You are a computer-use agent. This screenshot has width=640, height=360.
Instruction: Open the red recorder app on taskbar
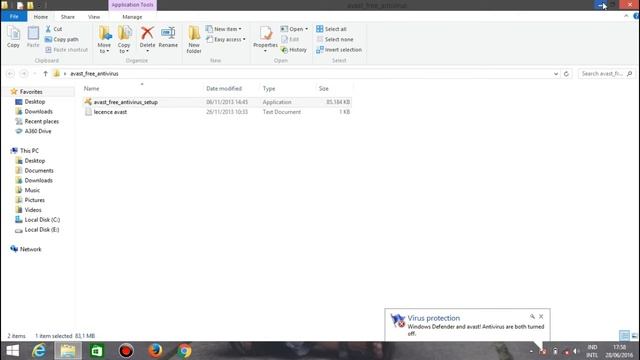[x=126, y=351]
